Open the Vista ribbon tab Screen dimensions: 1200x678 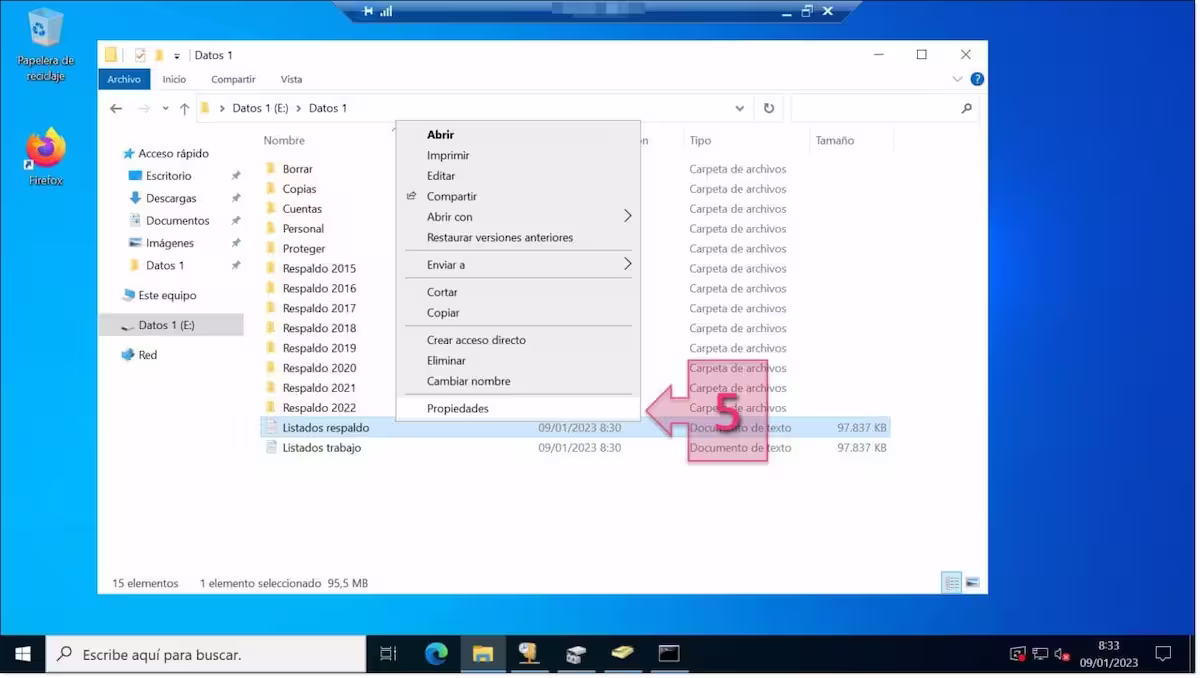click(x=291, y=79)
